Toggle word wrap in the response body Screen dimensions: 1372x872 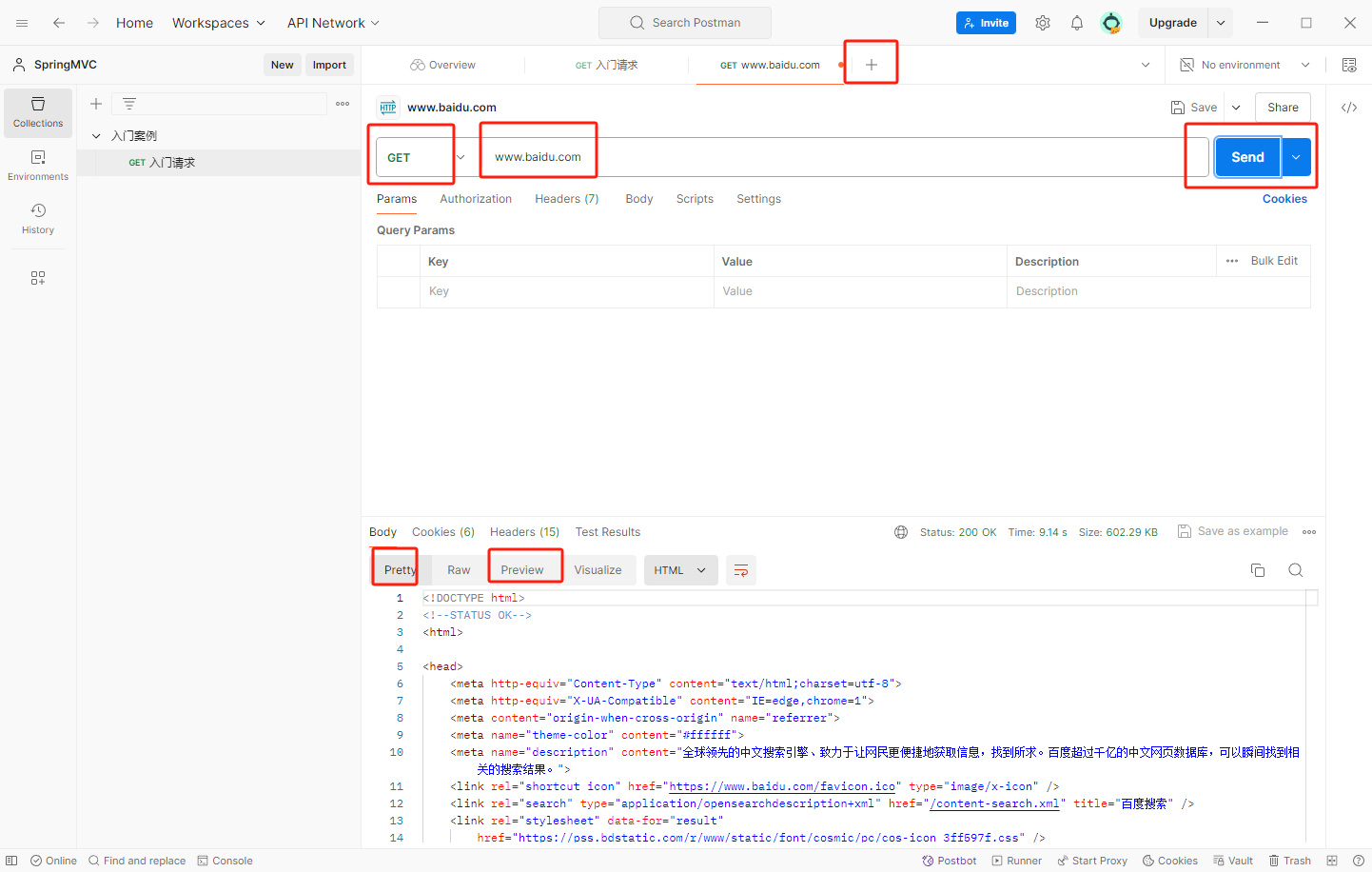pos(741,570)
